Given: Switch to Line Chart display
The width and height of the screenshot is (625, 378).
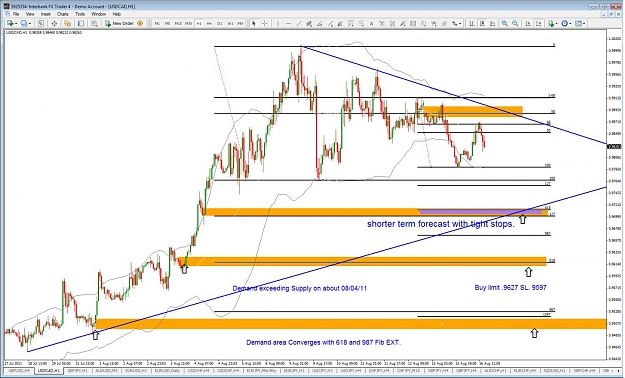Looking at the screenshot, I should pos(493,24).
